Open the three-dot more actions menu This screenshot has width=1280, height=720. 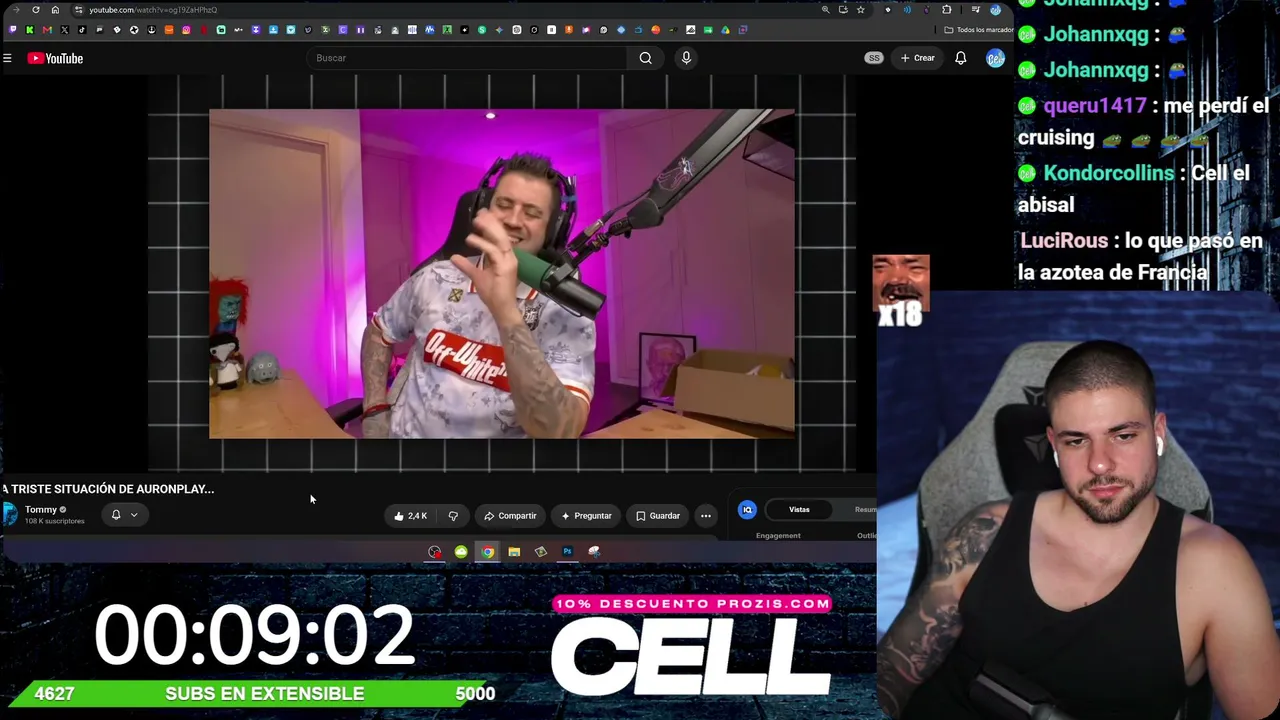click(706, 516)
